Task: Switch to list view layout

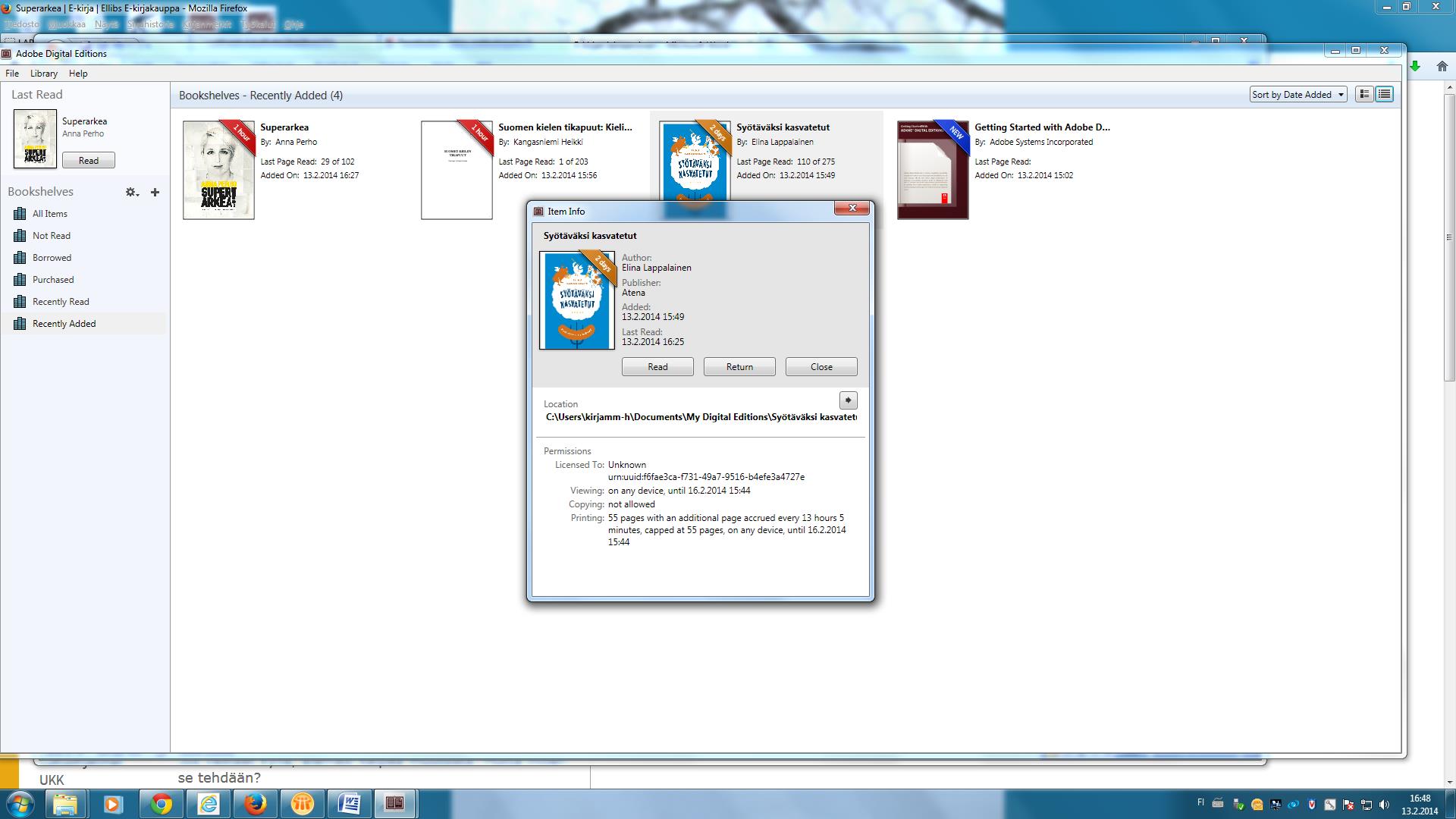Action: tap(1384, 94)
